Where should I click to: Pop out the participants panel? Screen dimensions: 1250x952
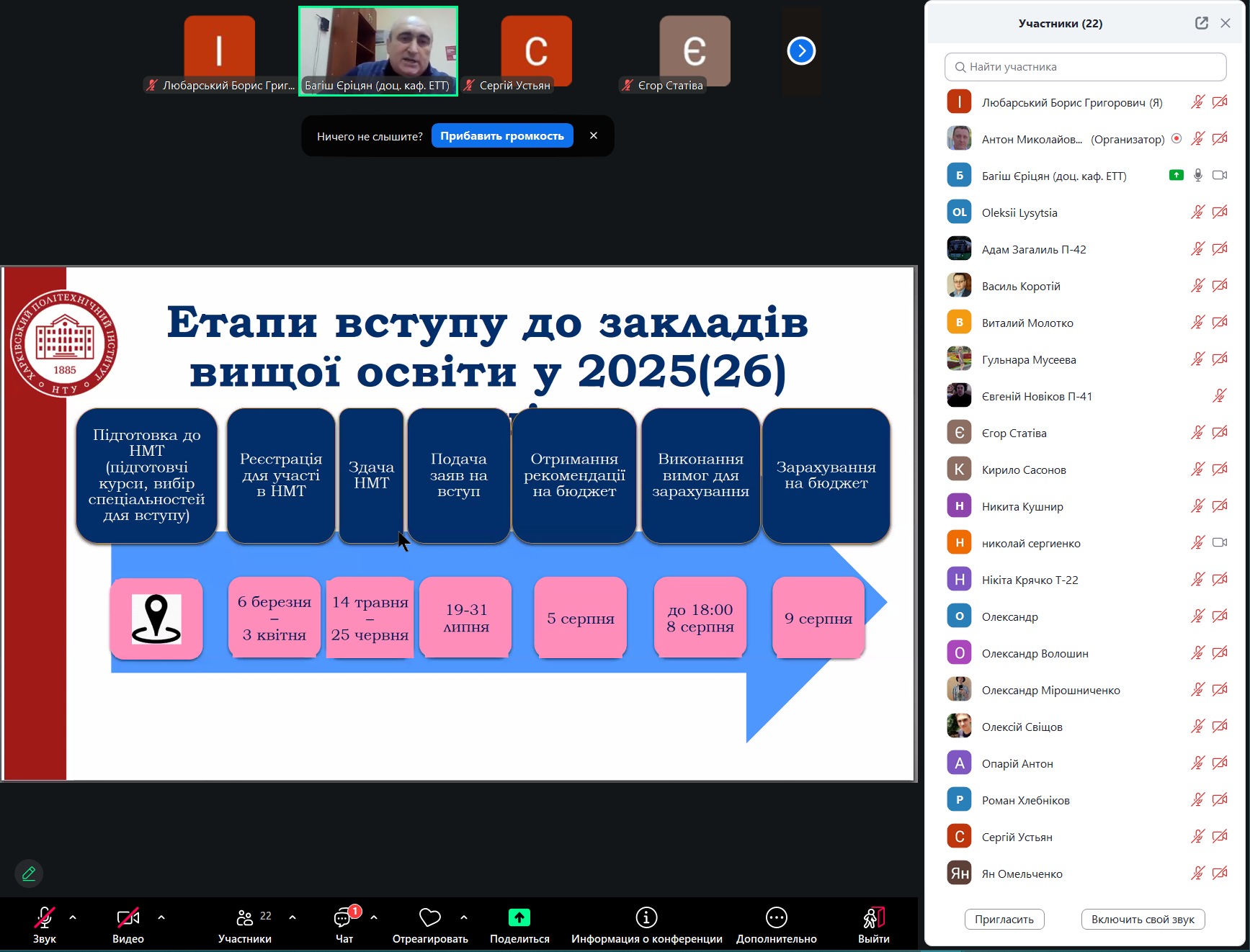(1201, 23)
